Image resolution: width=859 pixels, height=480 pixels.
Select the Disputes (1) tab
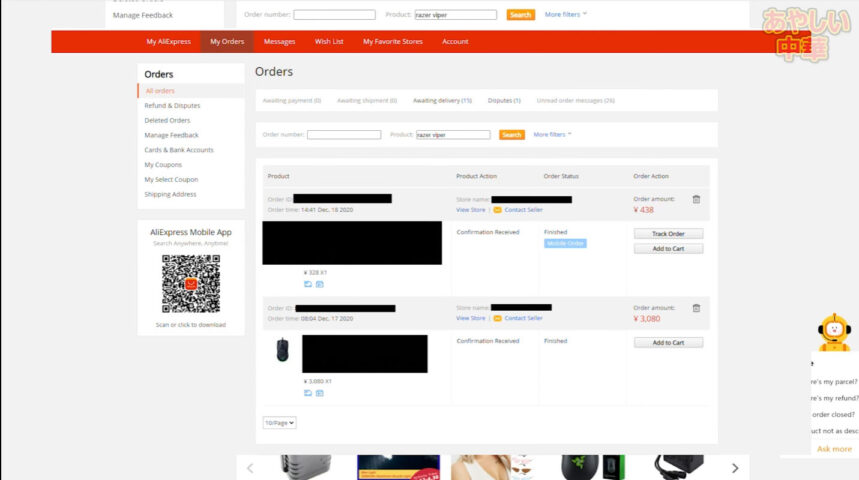point(504,101)
